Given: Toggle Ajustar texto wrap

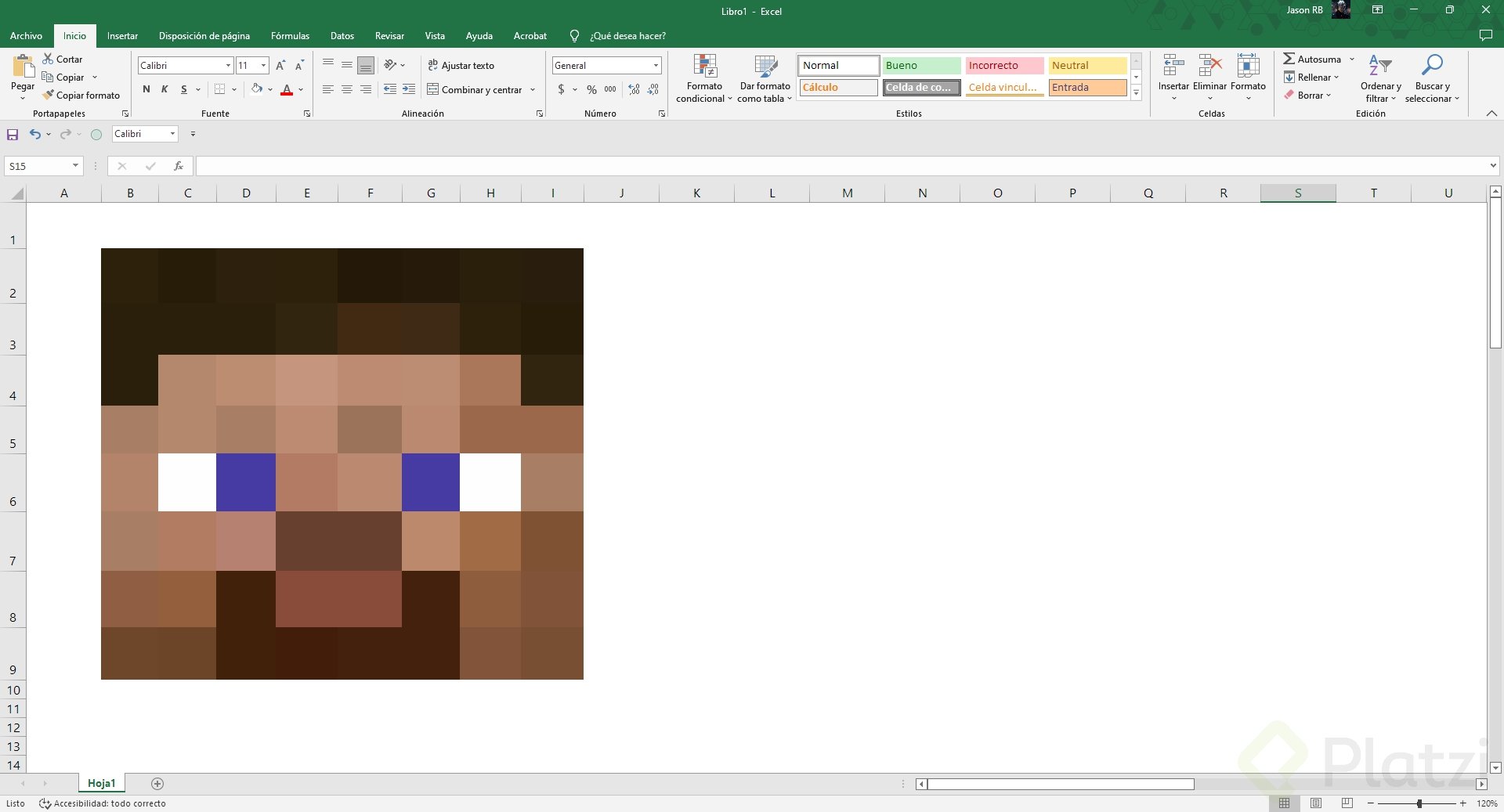Looking at the screenshot, I should click(461, 66).
